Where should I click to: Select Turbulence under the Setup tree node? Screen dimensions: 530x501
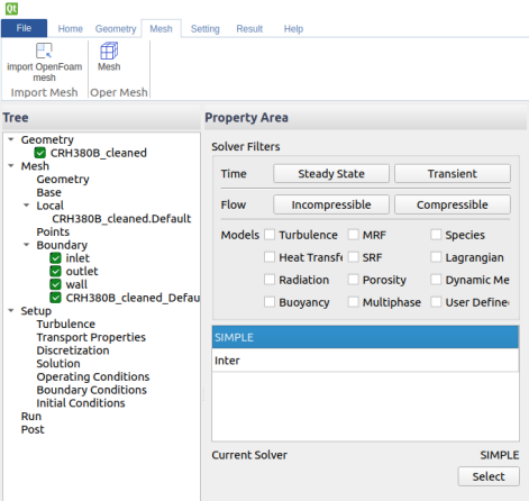click(x=66, y=324)
